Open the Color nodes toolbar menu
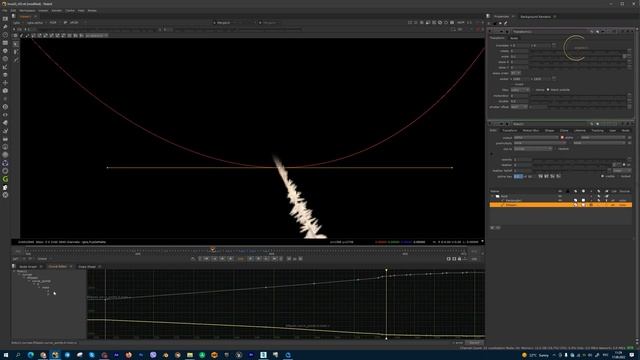The height and width of the screenshot is (360, 640). (x=5, y=51)
